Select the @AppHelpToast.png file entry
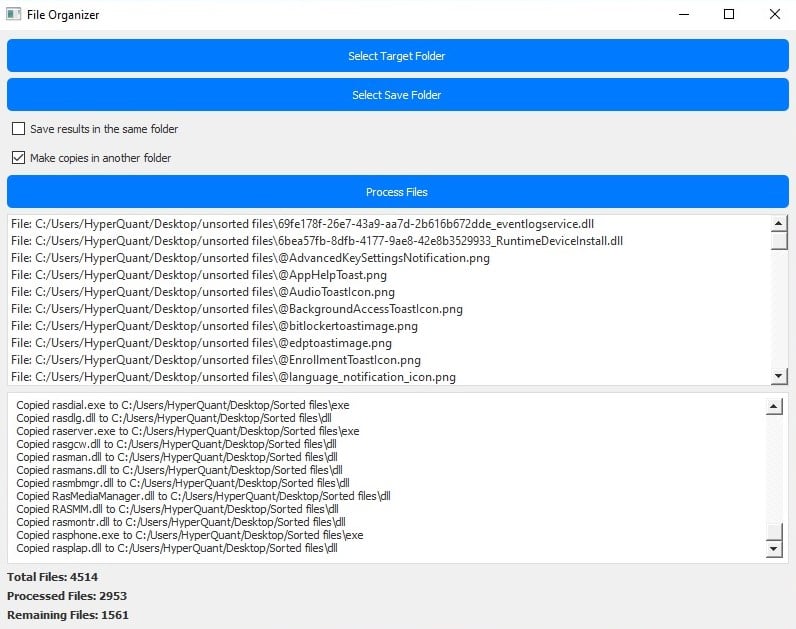Screen dimensions: 796x629 [x=198, y=275]
